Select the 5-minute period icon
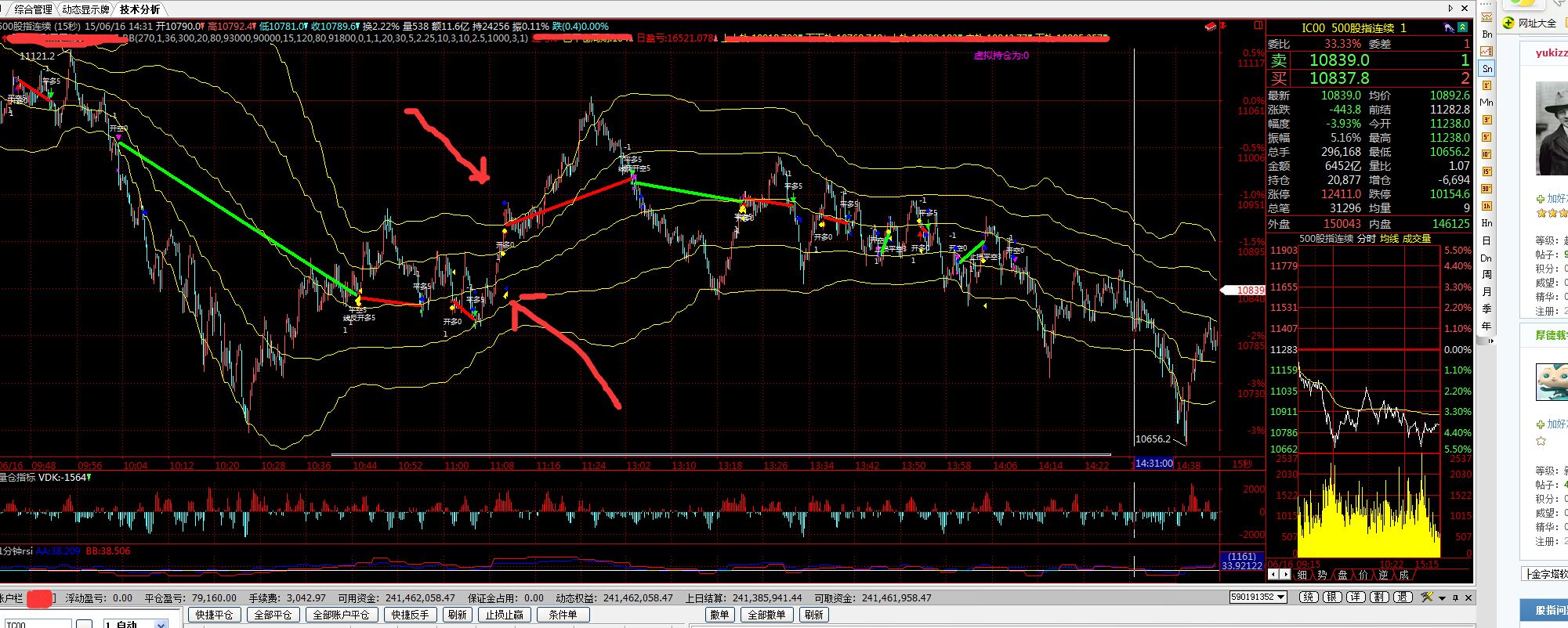This screenshot has height=628, width=1568. pos(1487,137)
